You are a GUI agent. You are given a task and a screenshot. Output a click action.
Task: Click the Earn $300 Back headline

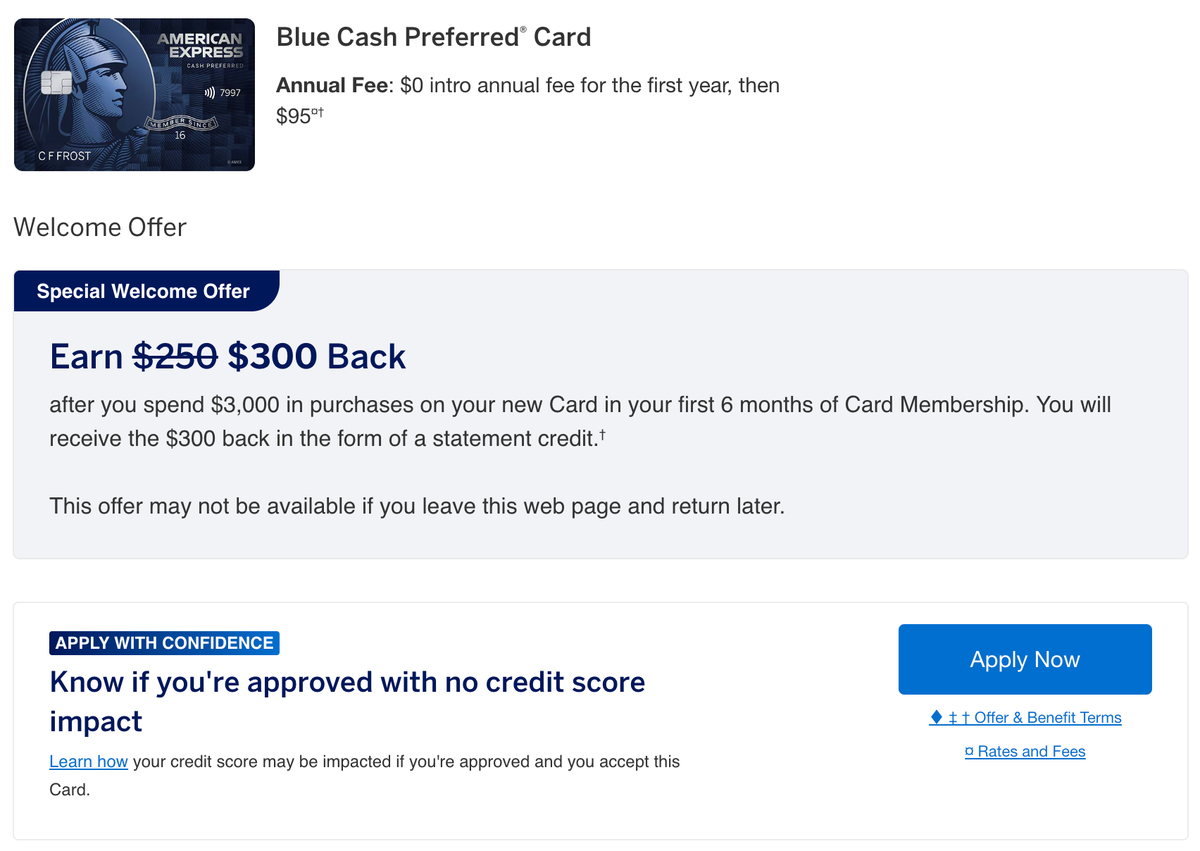click(227, 356)
